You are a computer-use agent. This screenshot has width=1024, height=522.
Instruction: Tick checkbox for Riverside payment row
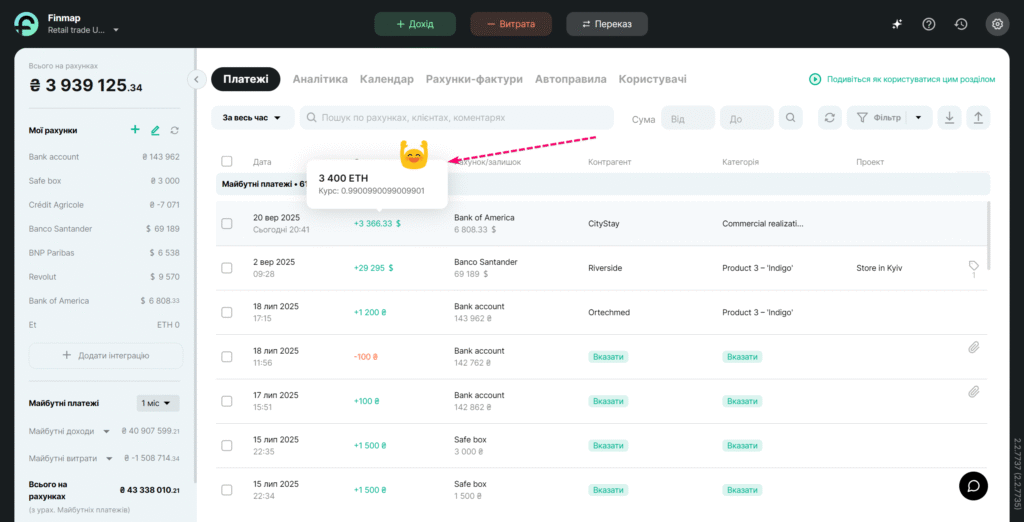pyautogui.click(x=227, y=268)
